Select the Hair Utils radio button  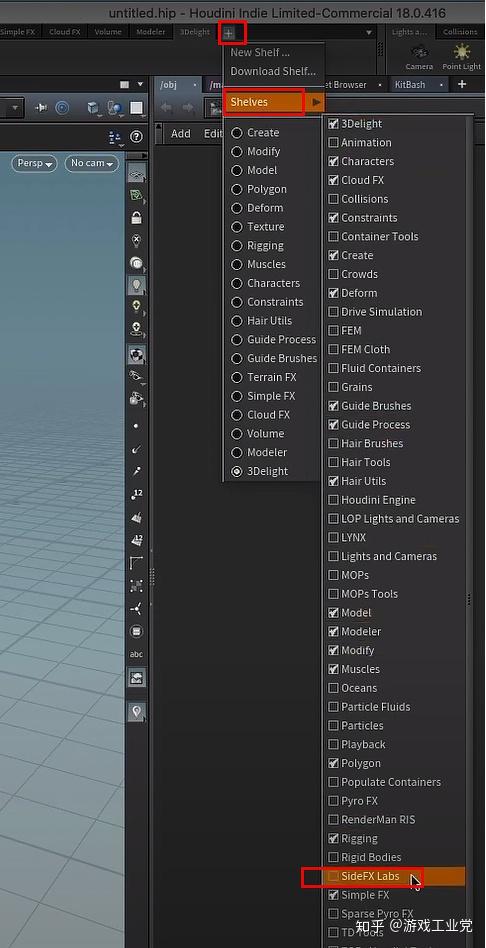click(x=237, y=320)
